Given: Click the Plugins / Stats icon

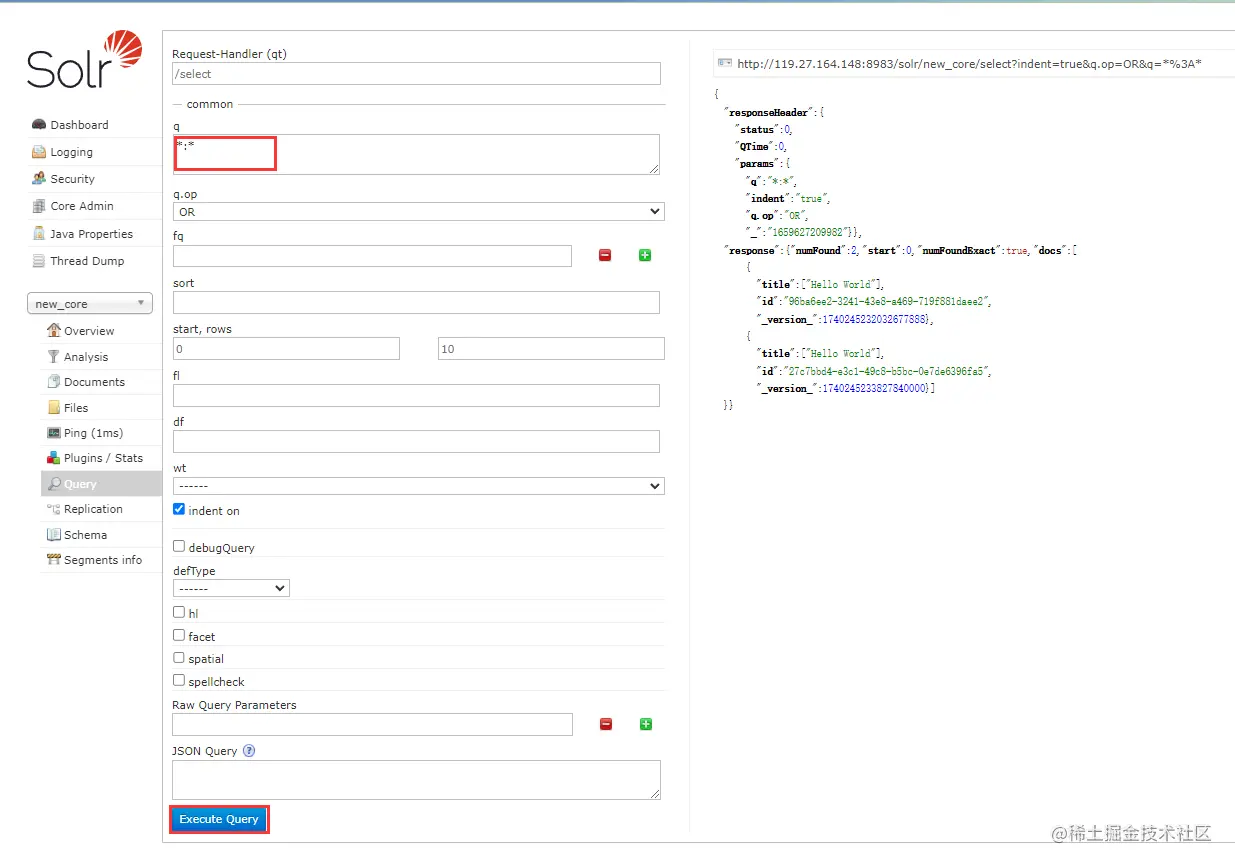Looking at the screenshot, I should pos(54,458).
